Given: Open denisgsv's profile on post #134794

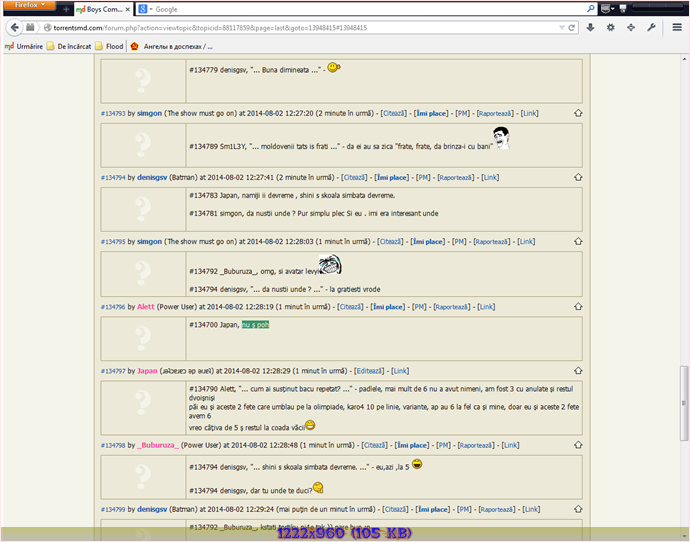Looking at the screenshot, I should pyautogui.click(x=152, y=177).
